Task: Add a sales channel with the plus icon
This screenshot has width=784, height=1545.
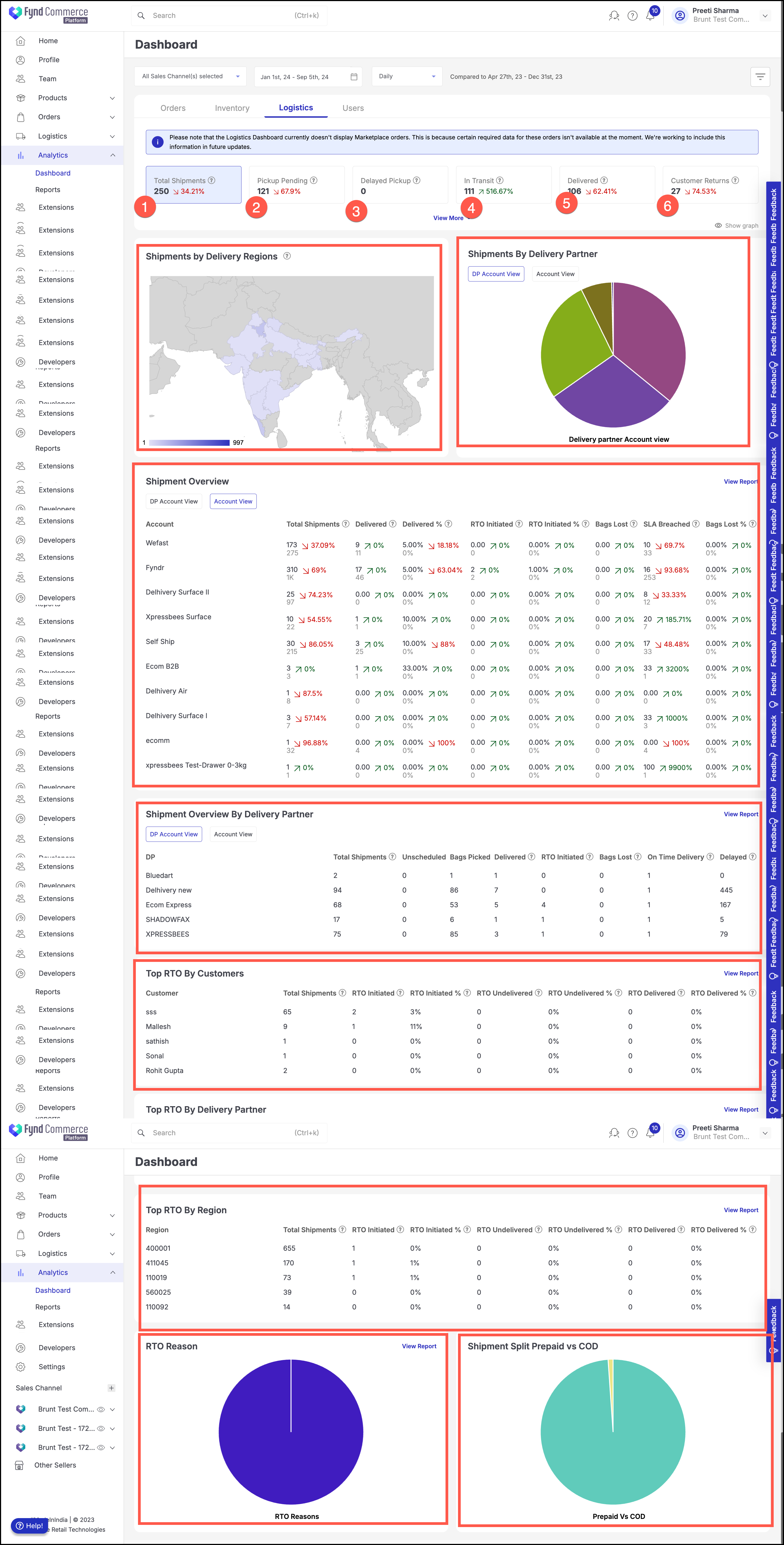Action: click(111, 1388)
